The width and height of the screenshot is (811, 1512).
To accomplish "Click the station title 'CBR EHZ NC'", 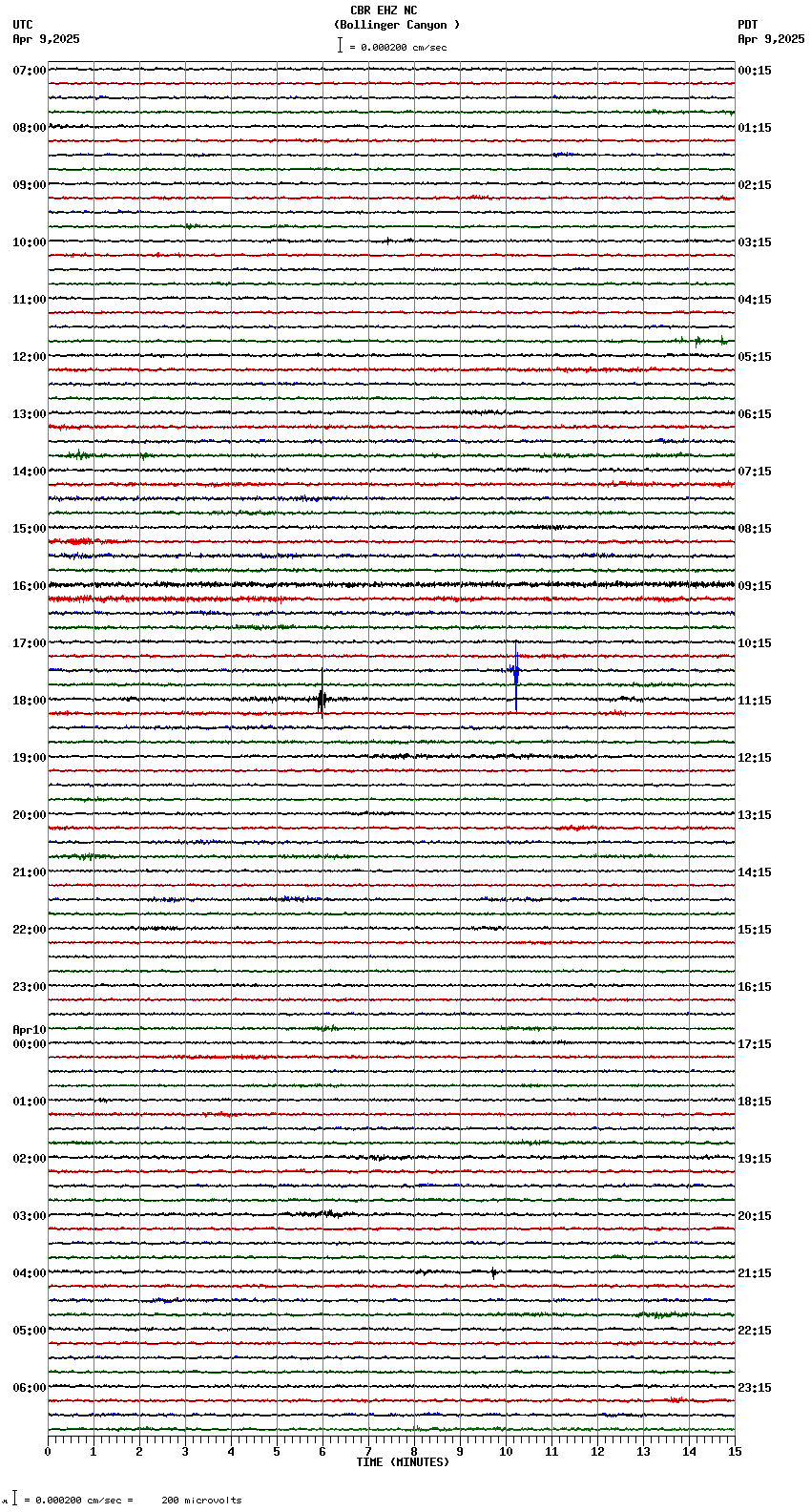I will pos(384,10).
